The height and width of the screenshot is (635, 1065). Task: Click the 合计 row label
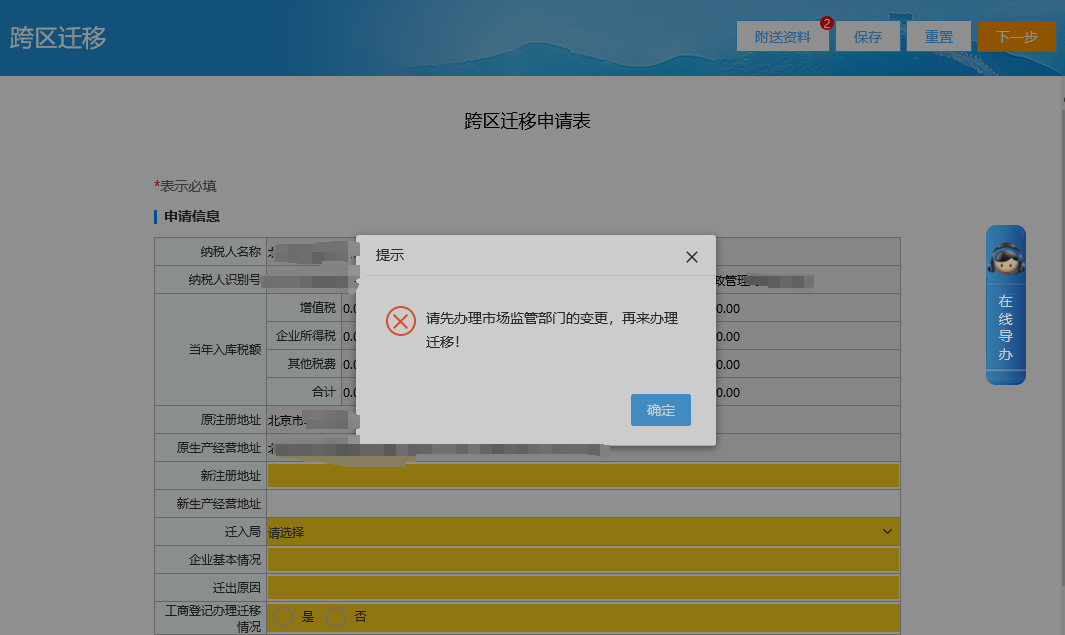pos(323,392)
